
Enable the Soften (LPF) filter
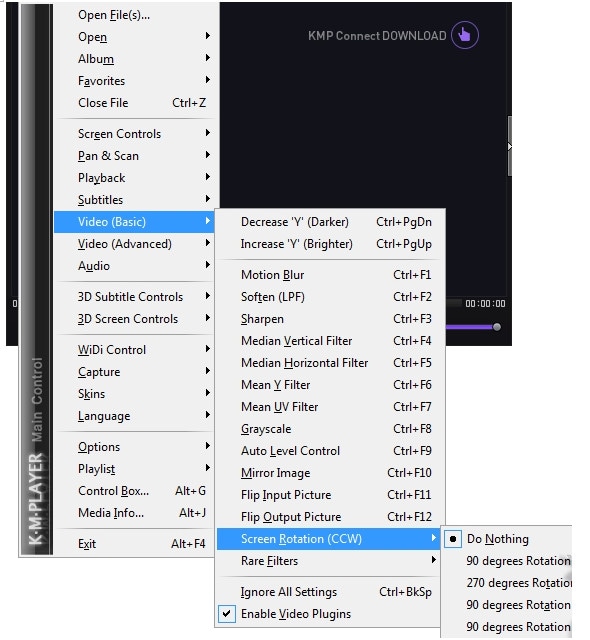330,297
